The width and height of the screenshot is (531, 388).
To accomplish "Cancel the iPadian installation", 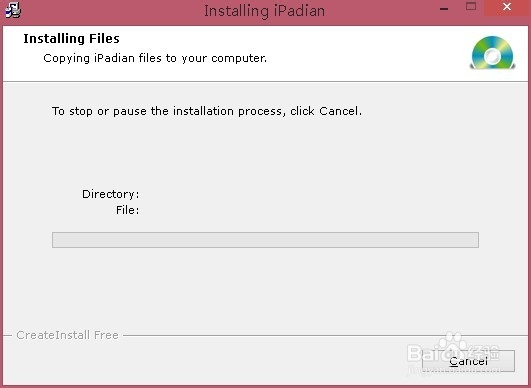I will coord(468,361).
